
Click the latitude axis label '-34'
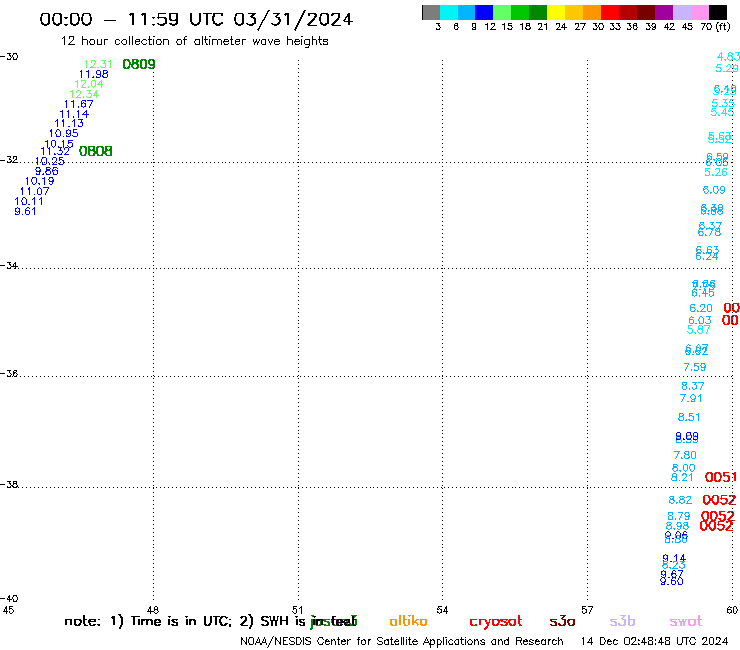tap(9, 265)
